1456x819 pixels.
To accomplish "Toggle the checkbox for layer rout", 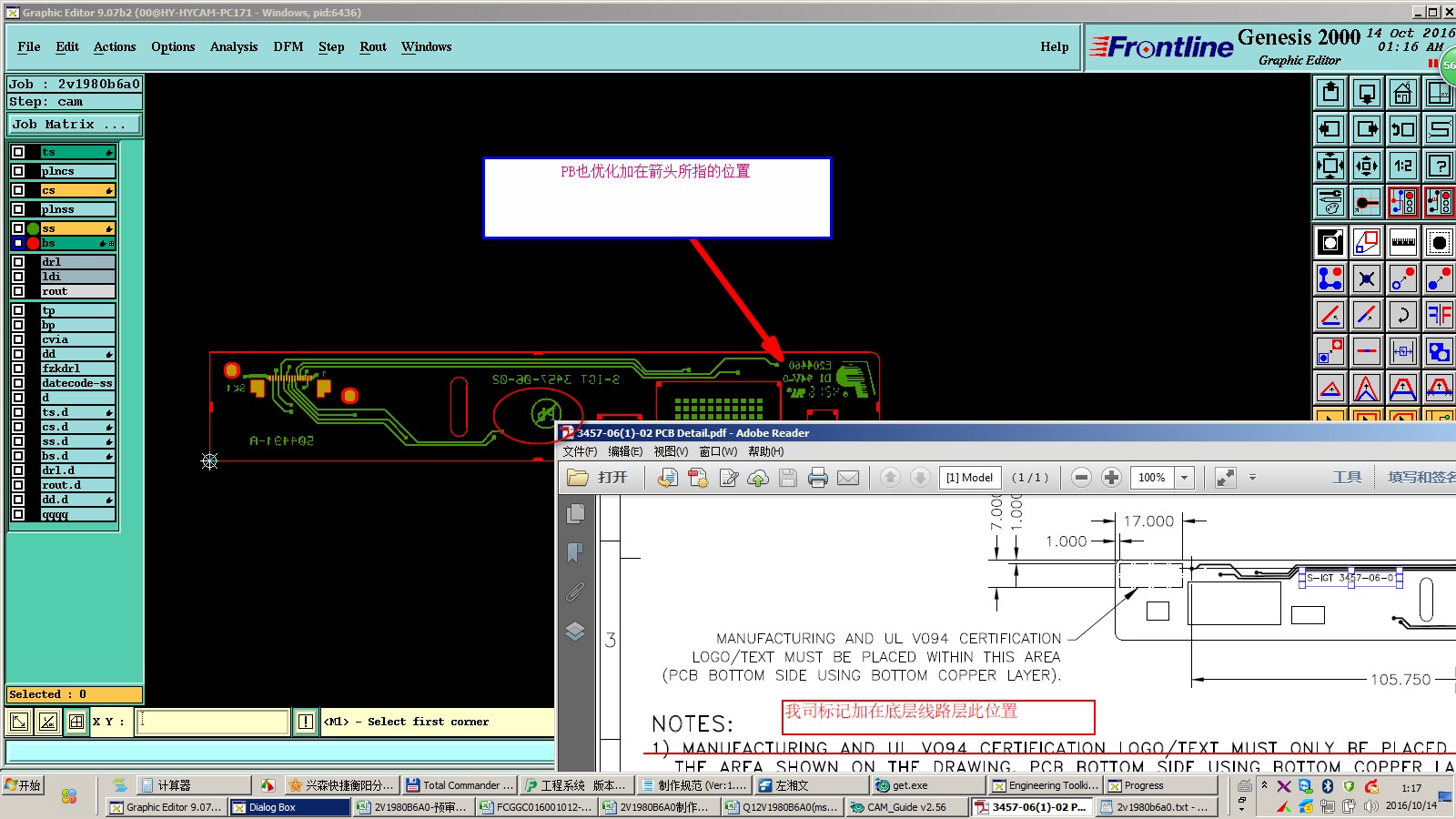I will 18,291.
